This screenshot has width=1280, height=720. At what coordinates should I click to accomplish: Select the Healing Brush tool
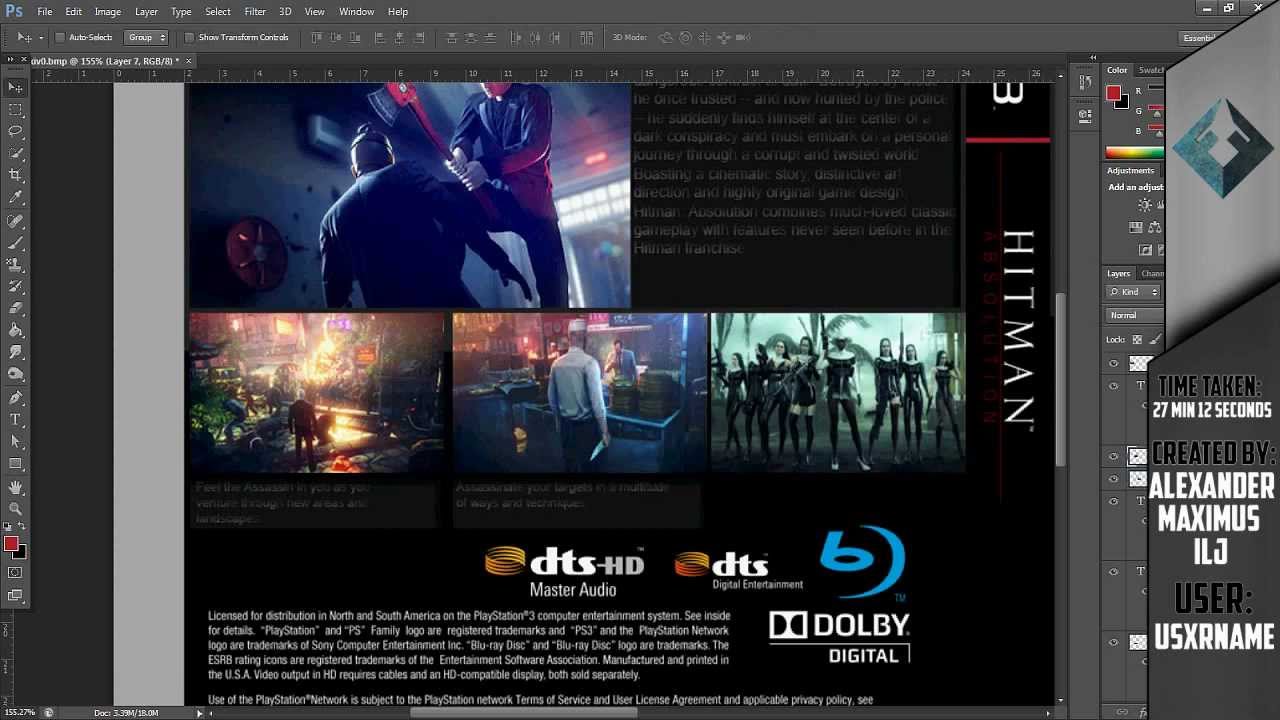click(x=16, y=221)
